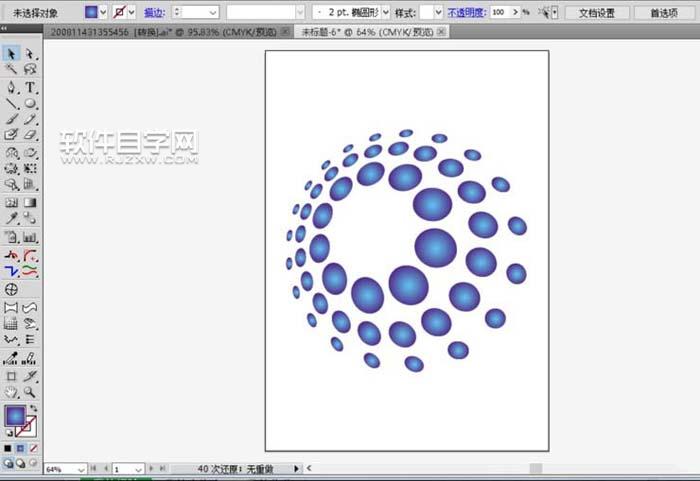The height and width of the screenshot is (481, 700).
Task: Choose the Magic Wand tool
Action: click(12, 70)
